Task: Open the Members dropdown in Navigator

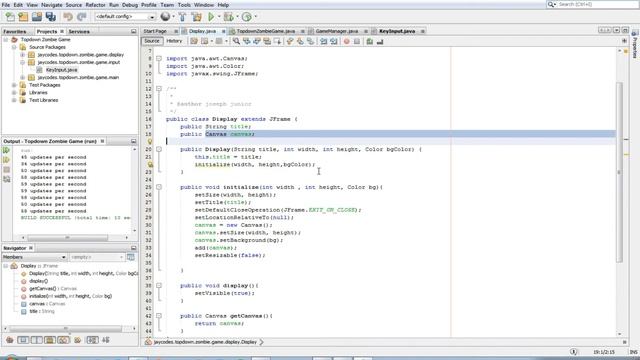Action: pos(34,257)
